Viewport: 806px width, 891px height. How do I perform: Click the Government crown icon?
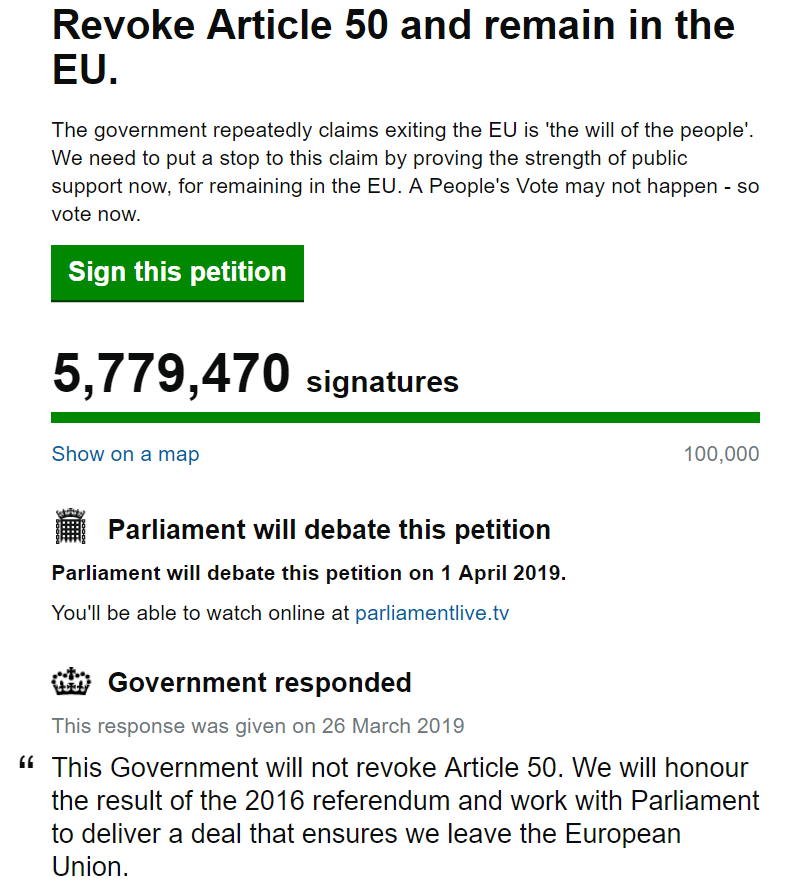(x=71, y=681)
